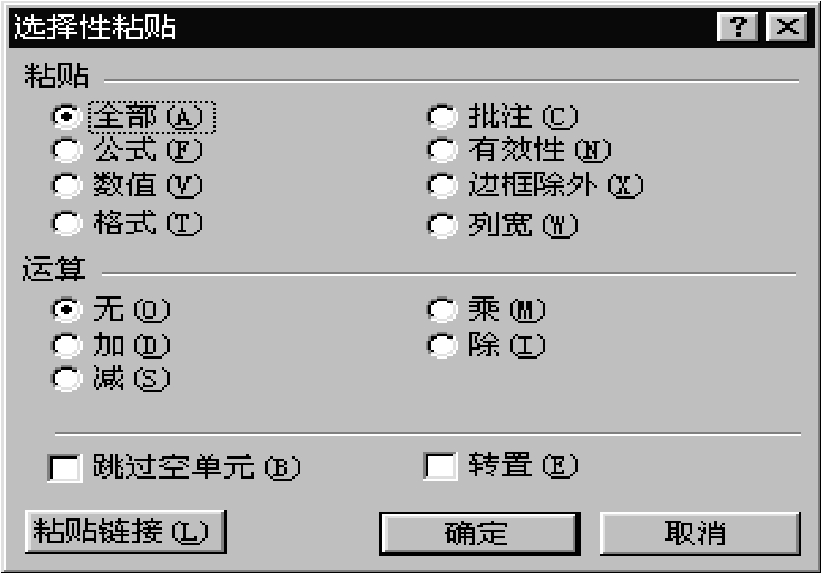Pick the 乘 (M) operation

tap(442, 310)
